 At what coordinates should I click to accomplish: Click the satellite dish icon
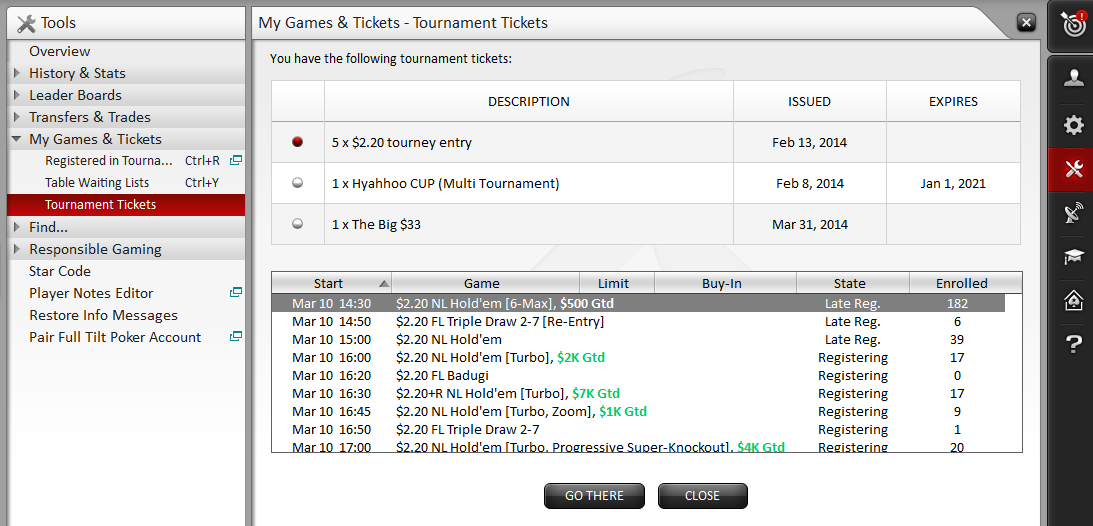coord(1073,213)
